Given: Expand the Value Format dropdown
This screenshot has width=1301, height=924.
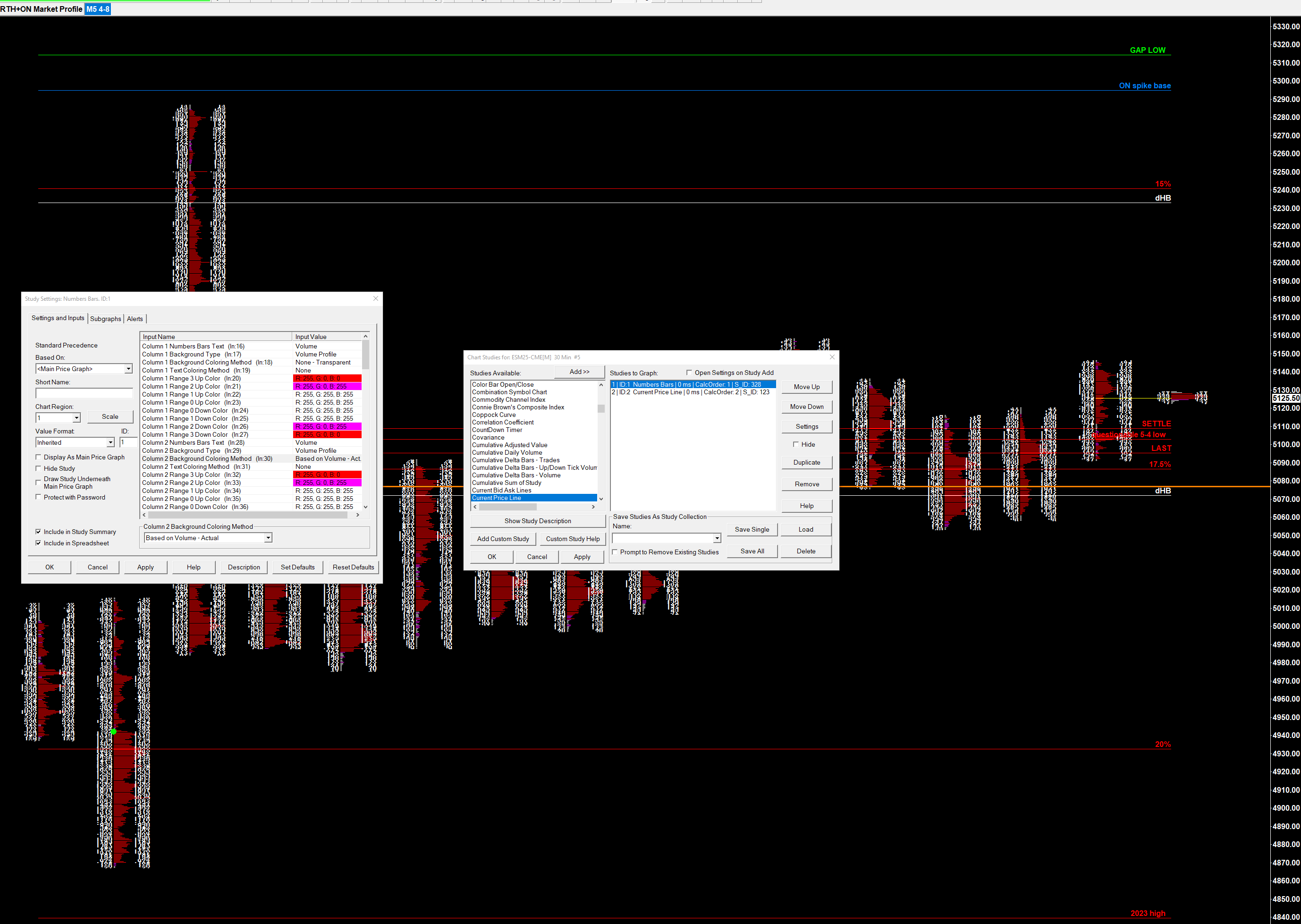Looking at the screenshot, I should click(x=110, y=443).
